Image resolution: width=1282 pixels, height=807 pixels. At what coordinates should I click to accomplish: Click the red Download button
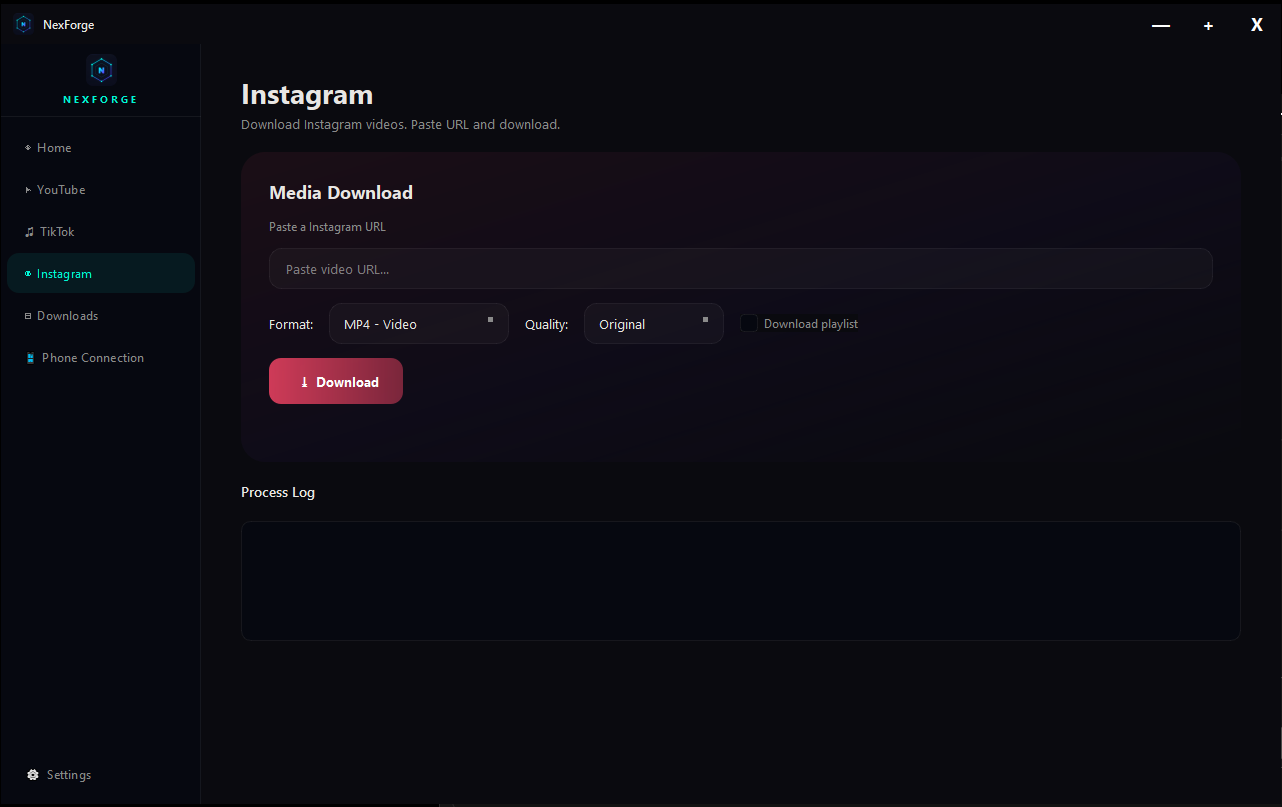(x=336, y=381)
